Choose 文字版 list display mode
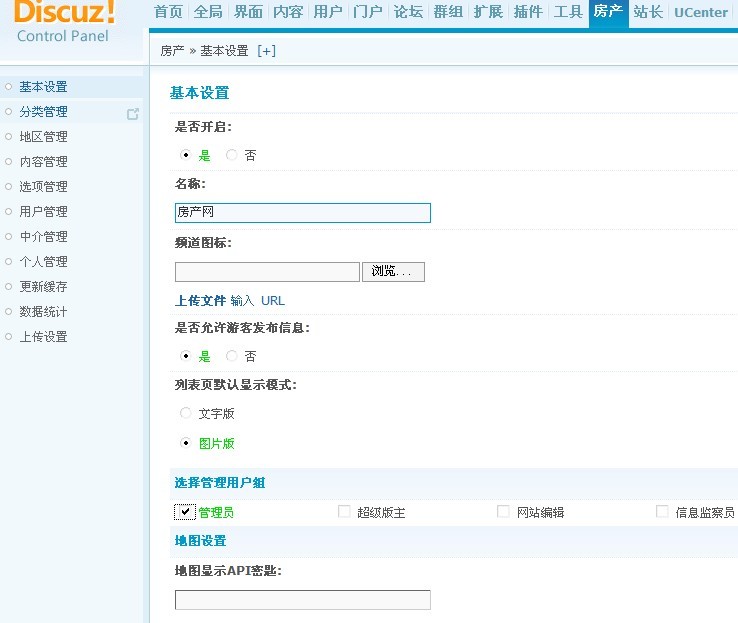Image resolution: width=738 pixels, height=623 pixels. (x=185, y=413)
